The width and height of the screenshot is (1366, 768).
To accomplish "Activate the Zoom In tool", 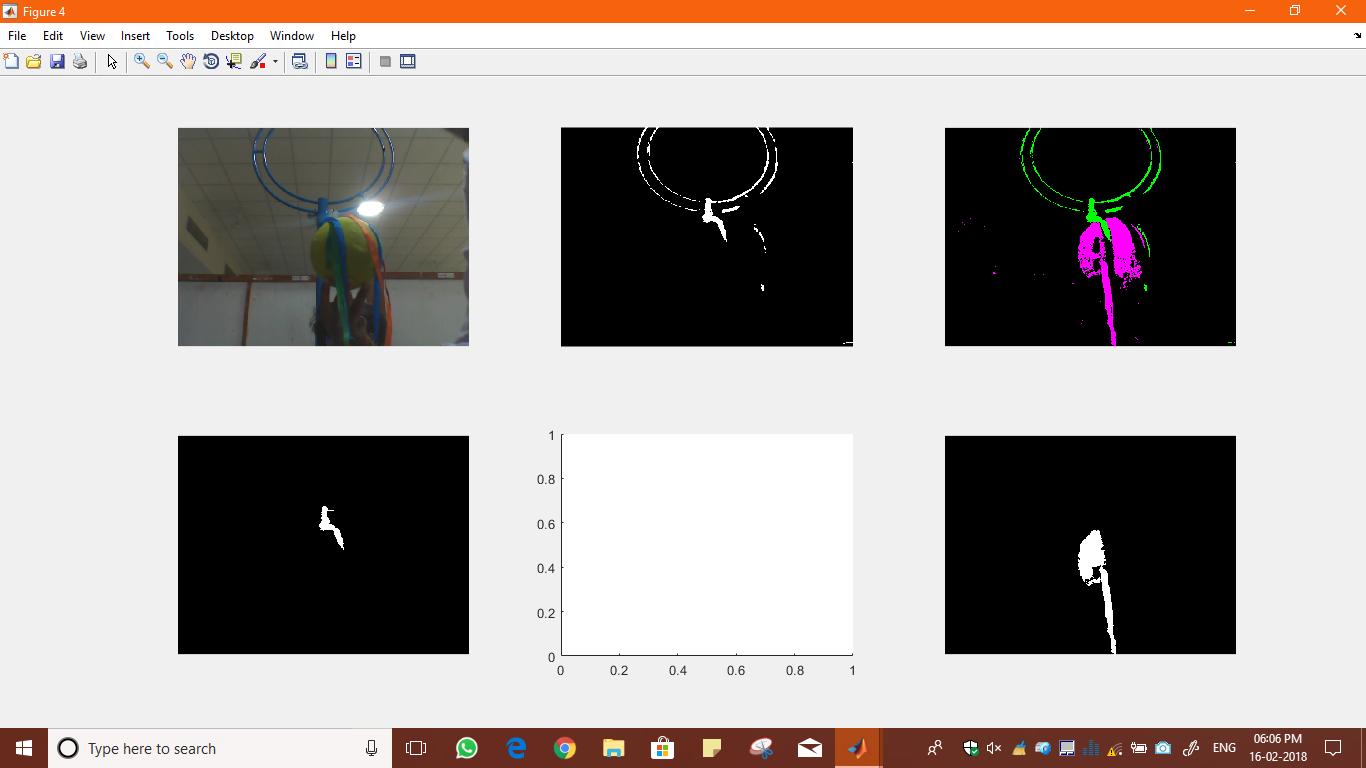I will click(x=142, y=61).
